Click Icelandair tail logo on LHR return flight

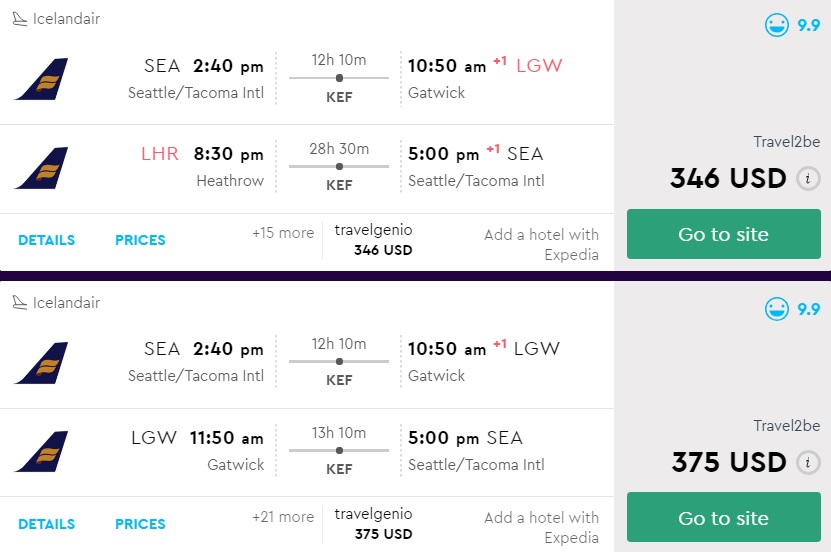[x=41, y=168]
